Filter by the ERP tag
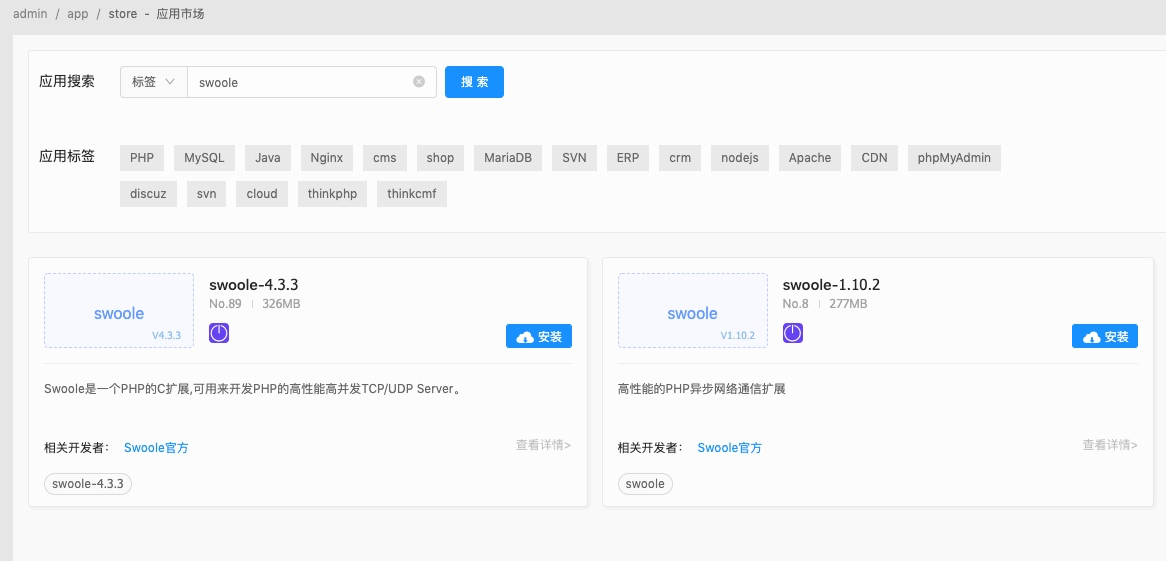Image resolution: width=1166 pixels, height=561 pixels. coord(628,158)
